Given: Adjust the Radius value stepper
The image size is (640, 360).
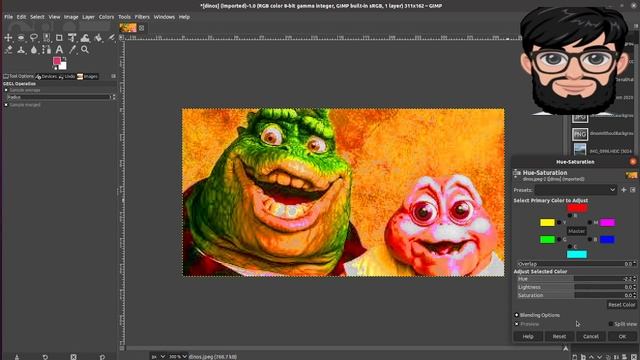Looking at the screenshot, I should click(x=114, y=97).
